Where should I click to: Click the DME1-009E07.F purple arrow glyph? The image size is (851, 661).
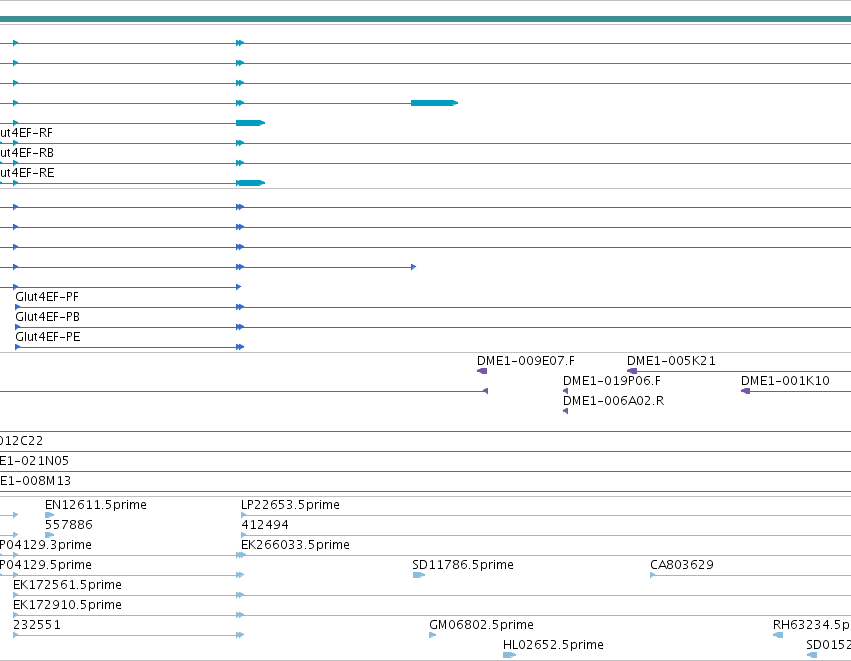pos(482,371)
